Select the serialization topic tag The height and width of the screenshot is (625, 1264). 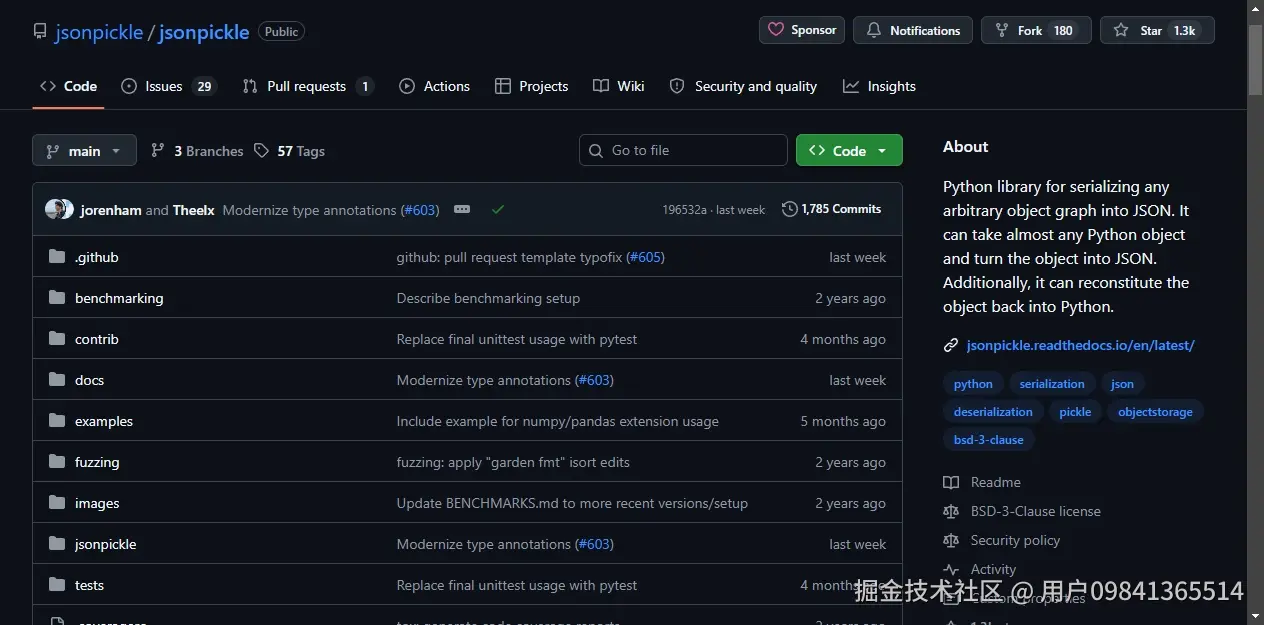1052,384
